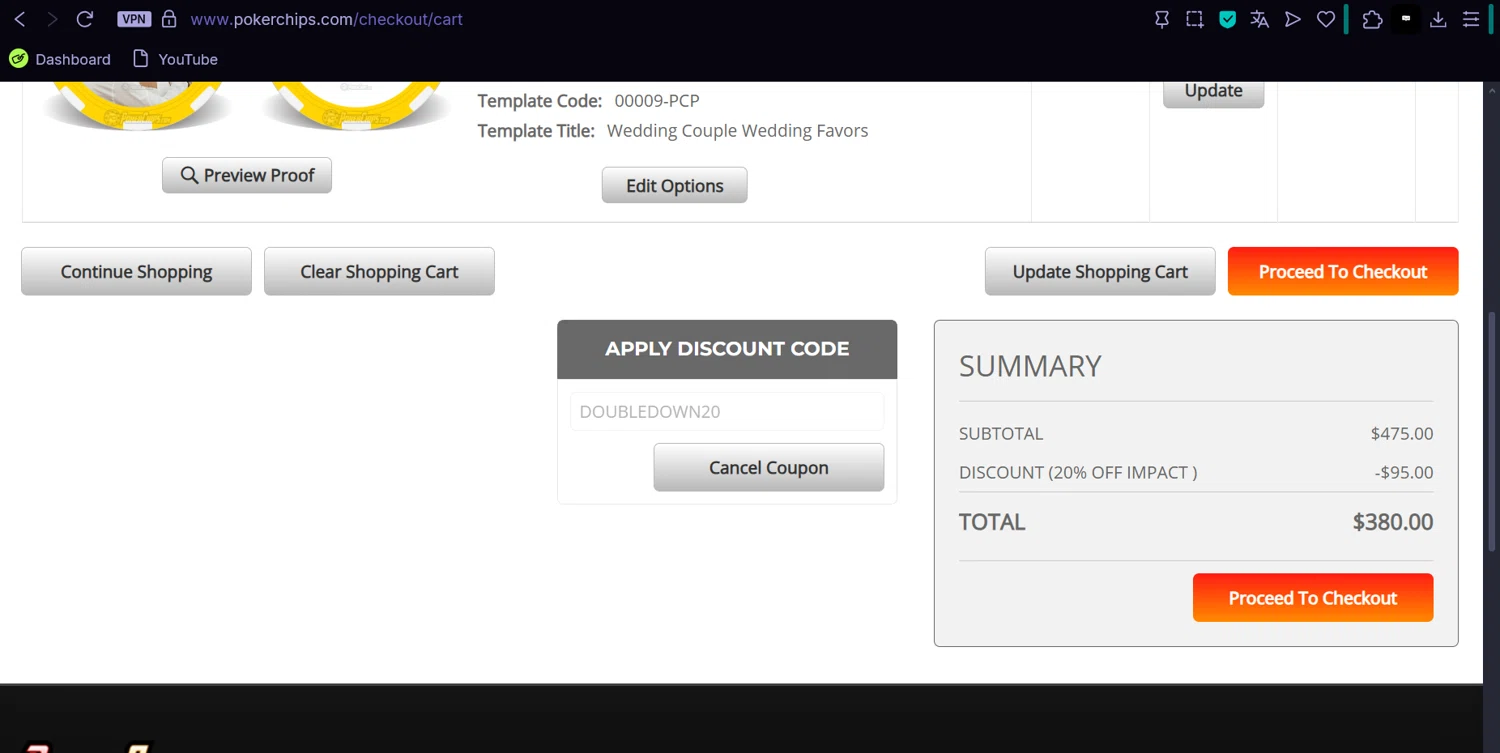1500x753 pixels.
Task: Click the discount code field with DOUBLEDOWN20
Action: (727, 411)
